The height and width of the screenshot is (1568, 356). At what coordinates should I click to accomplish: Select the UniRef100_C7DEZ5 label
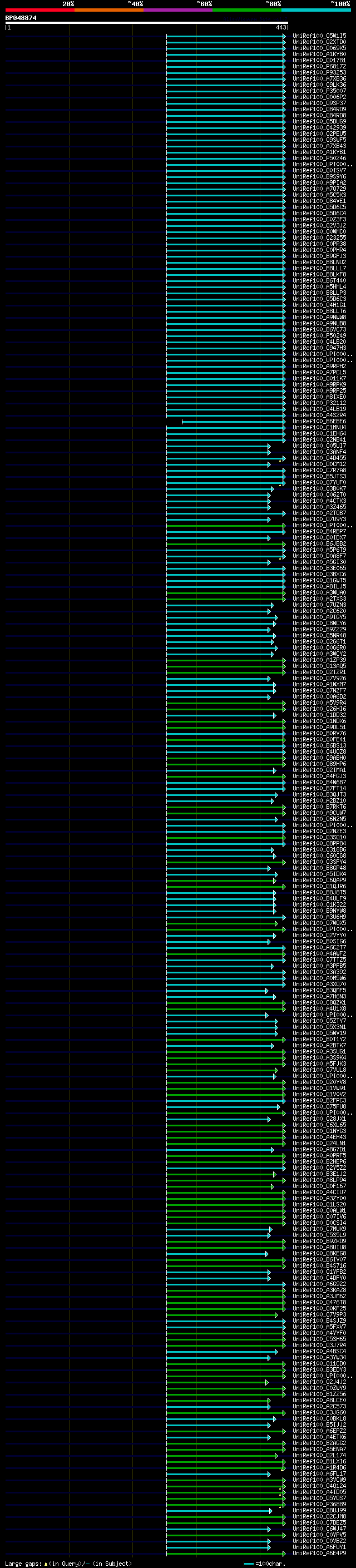point(319,1523)
